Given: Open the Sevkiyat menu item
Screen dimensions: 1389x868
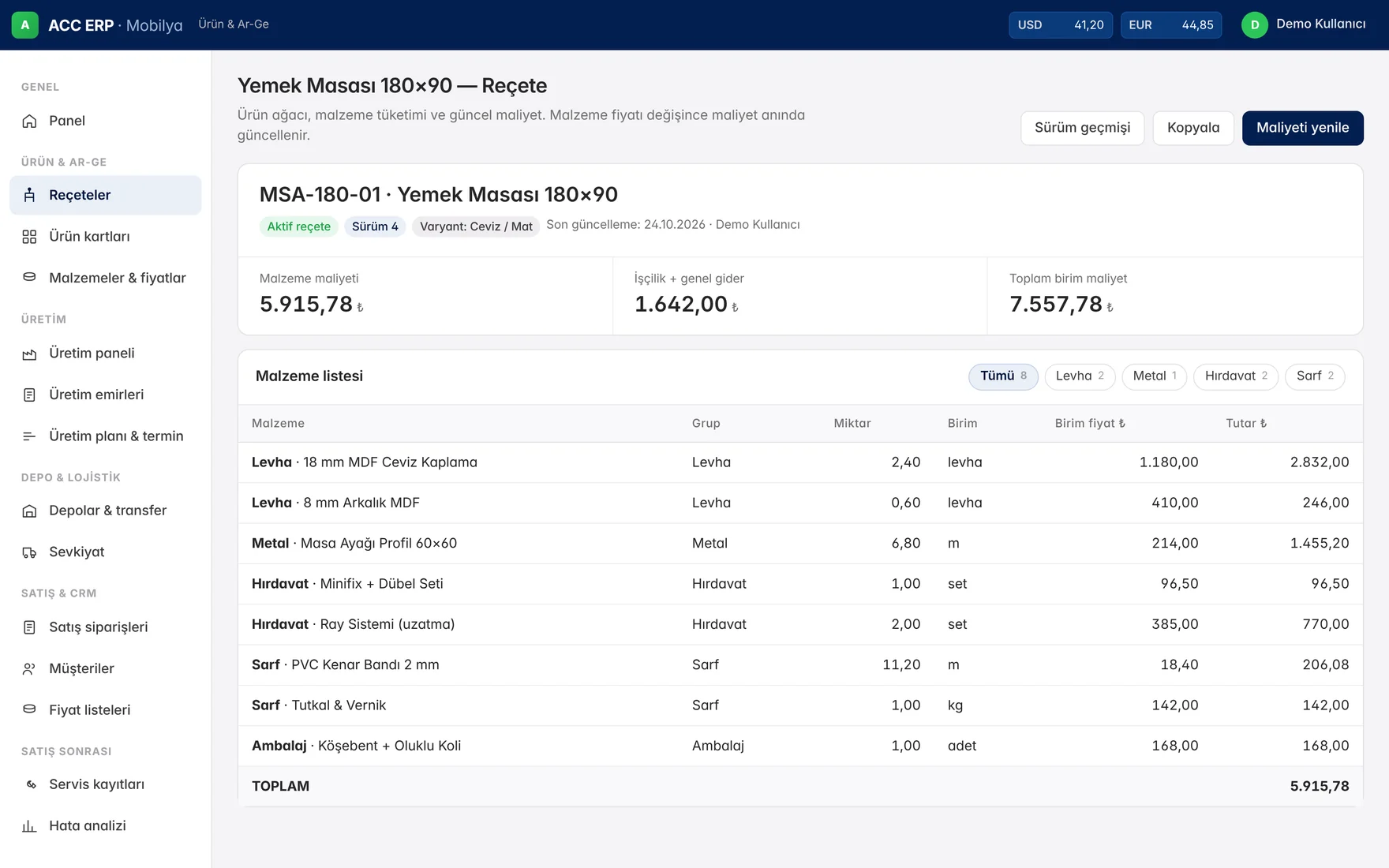Looking at the screenshot, I should 106,552.
